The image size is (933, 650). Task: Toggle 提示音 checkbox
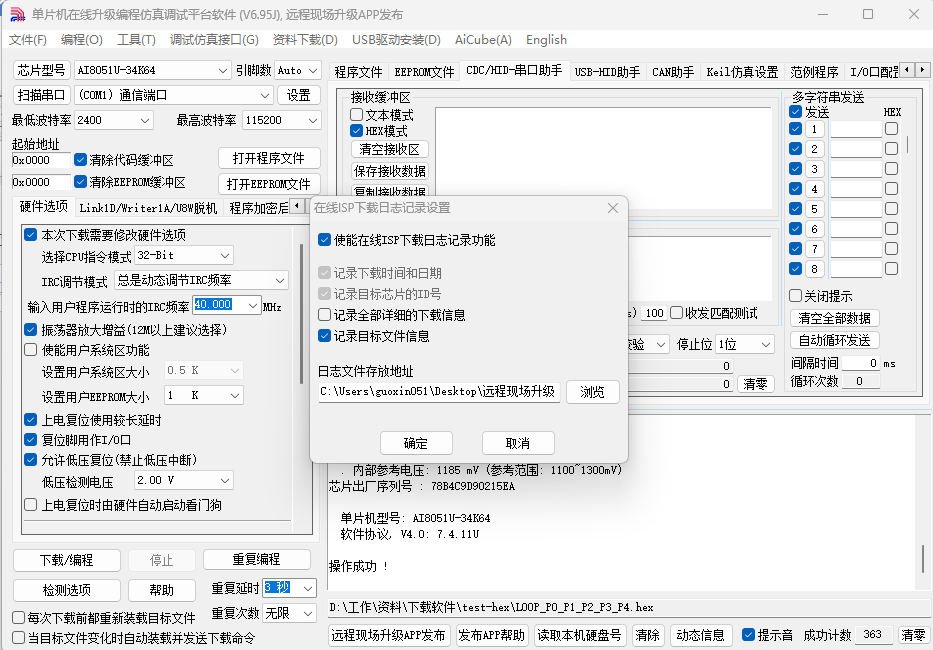(x=749, y=635)
